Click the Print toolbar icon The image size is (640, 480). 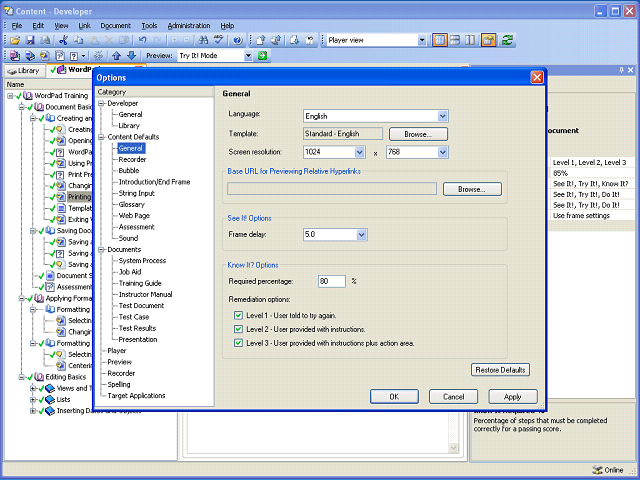click(x=45, y=40)
